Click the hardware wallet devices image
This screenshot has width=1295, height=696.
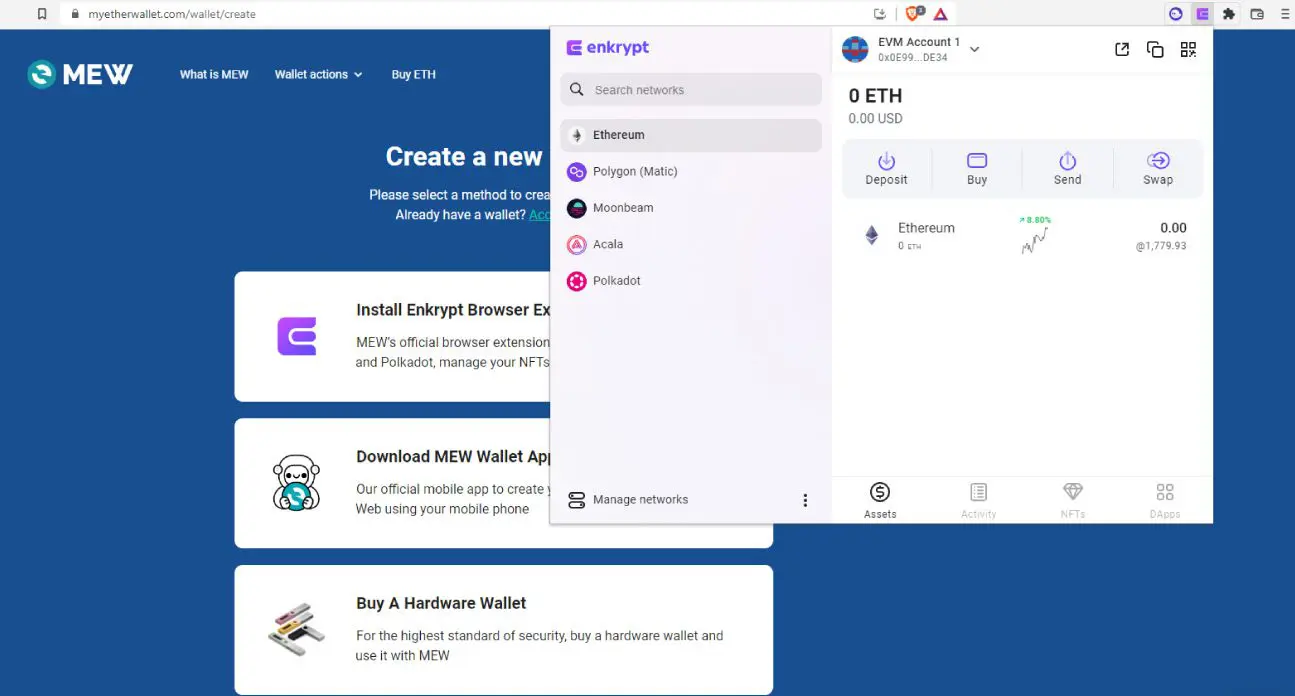(297, 628)
